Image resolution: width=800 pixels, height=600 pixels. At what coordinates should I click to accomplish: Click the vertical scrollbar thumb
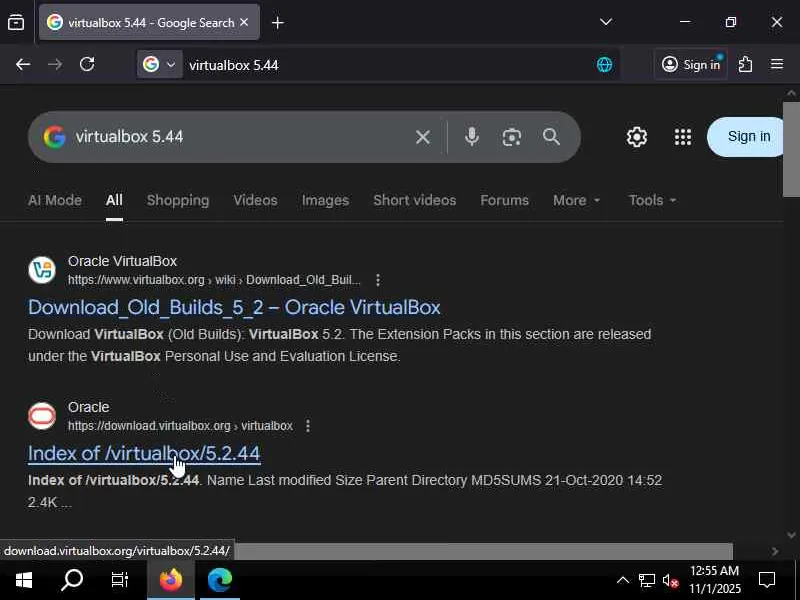point(791,149)
